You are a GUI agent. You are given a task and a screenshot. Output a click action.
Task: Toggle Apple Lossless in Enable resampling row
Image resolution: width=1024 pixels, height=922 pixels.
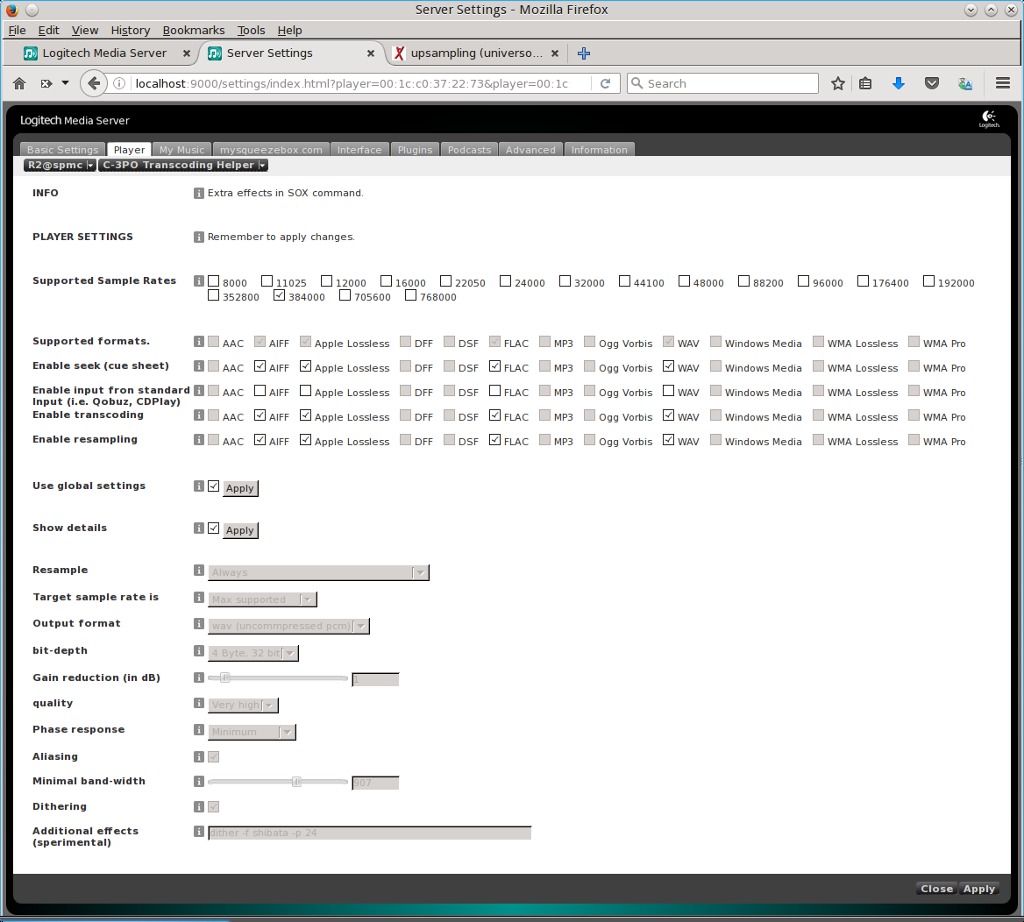[306, 440]
